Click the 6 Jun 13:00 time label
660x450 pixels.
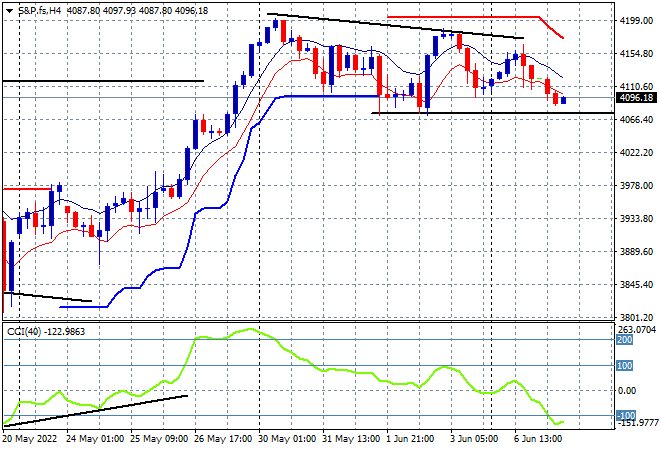(x=538, y=439)
